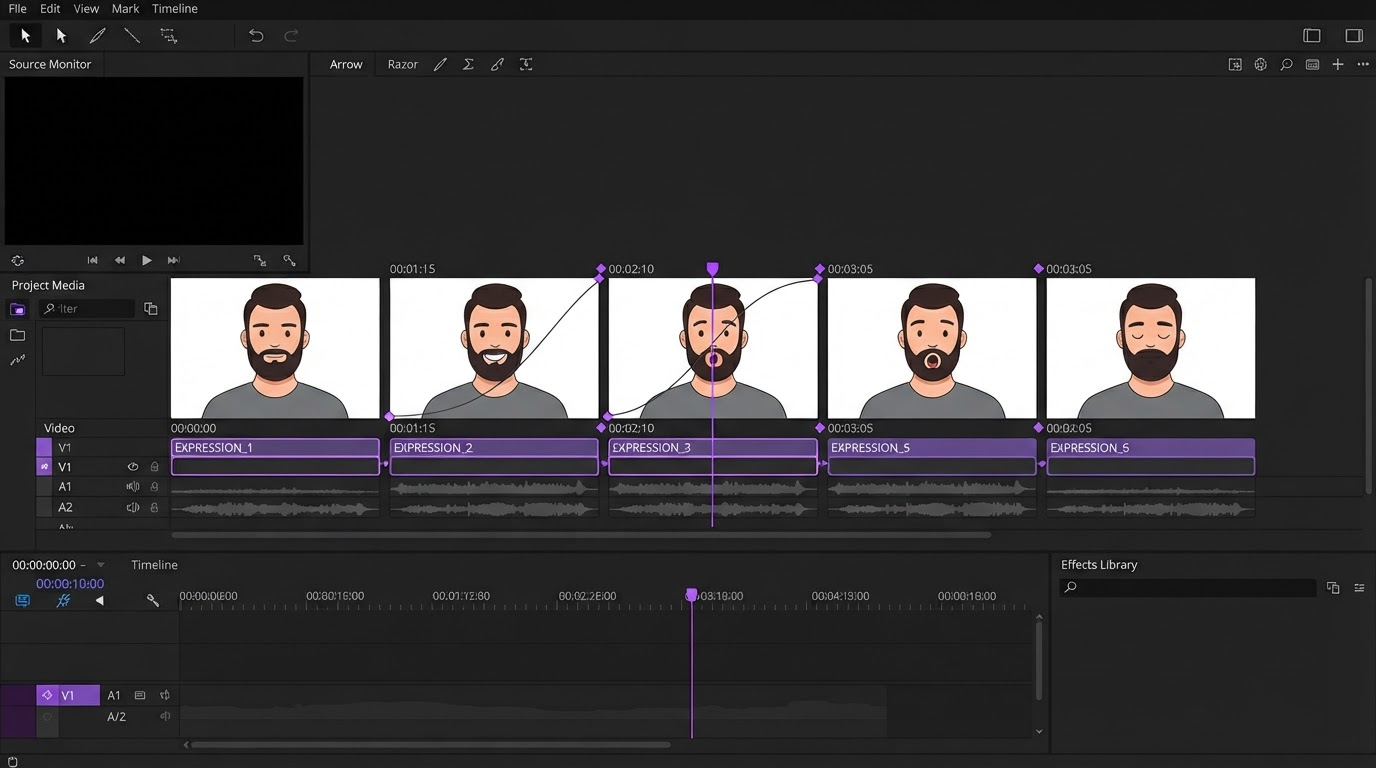
Task: Click the sigma icon beside Razor
Action: coord(468,64)
